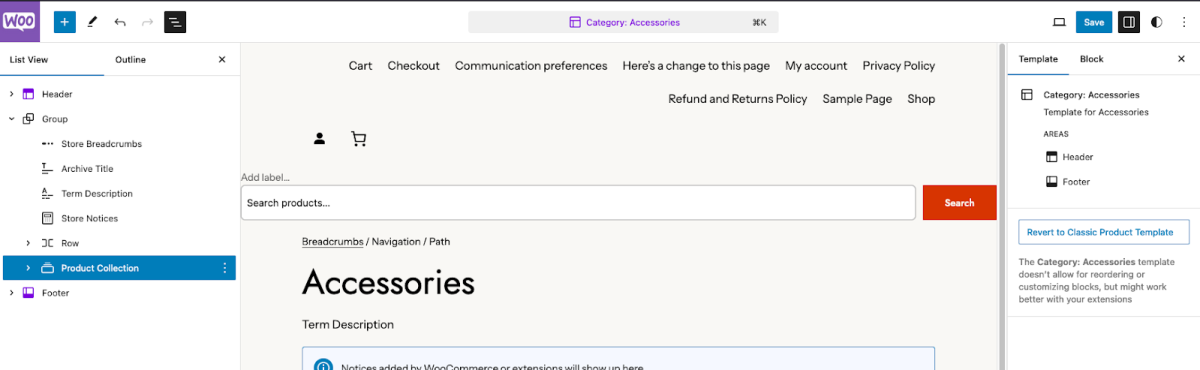The image size is (1200, 370).
Task: Switch to the Outline tab
Action: pos(130,60)
